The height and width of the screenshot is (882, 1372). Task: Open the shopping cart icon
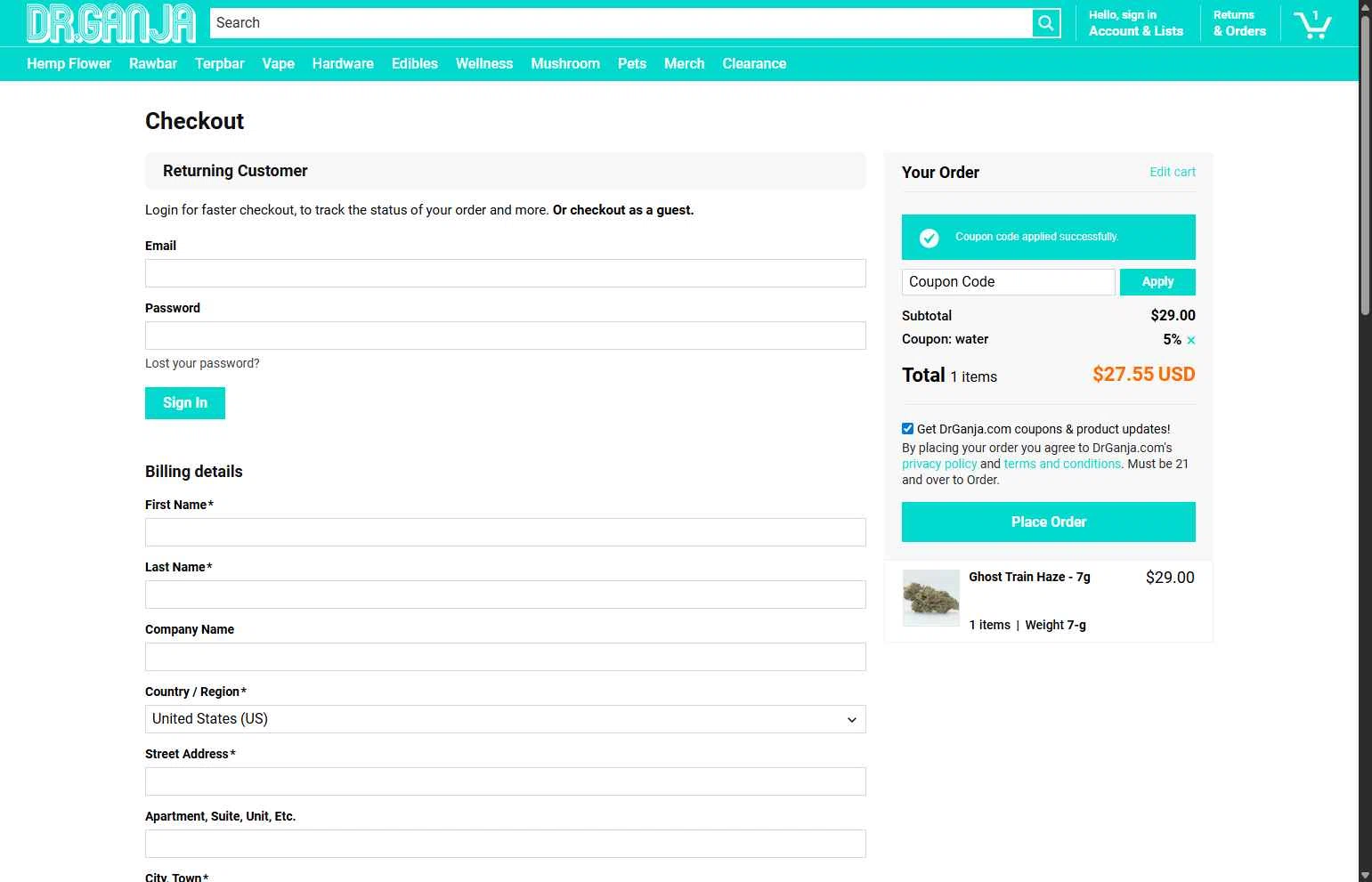(x=1312, y=24)
